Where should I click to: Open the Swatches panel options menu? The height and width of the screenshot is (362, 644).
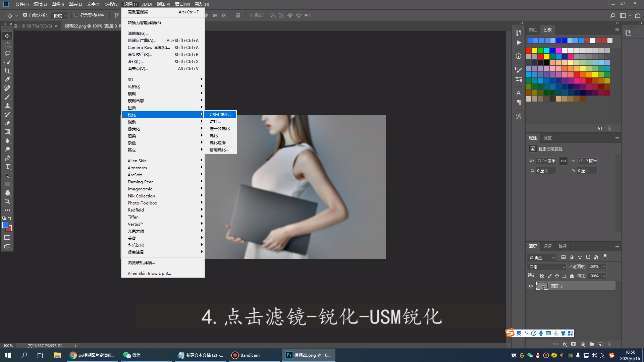coord(617,30)
